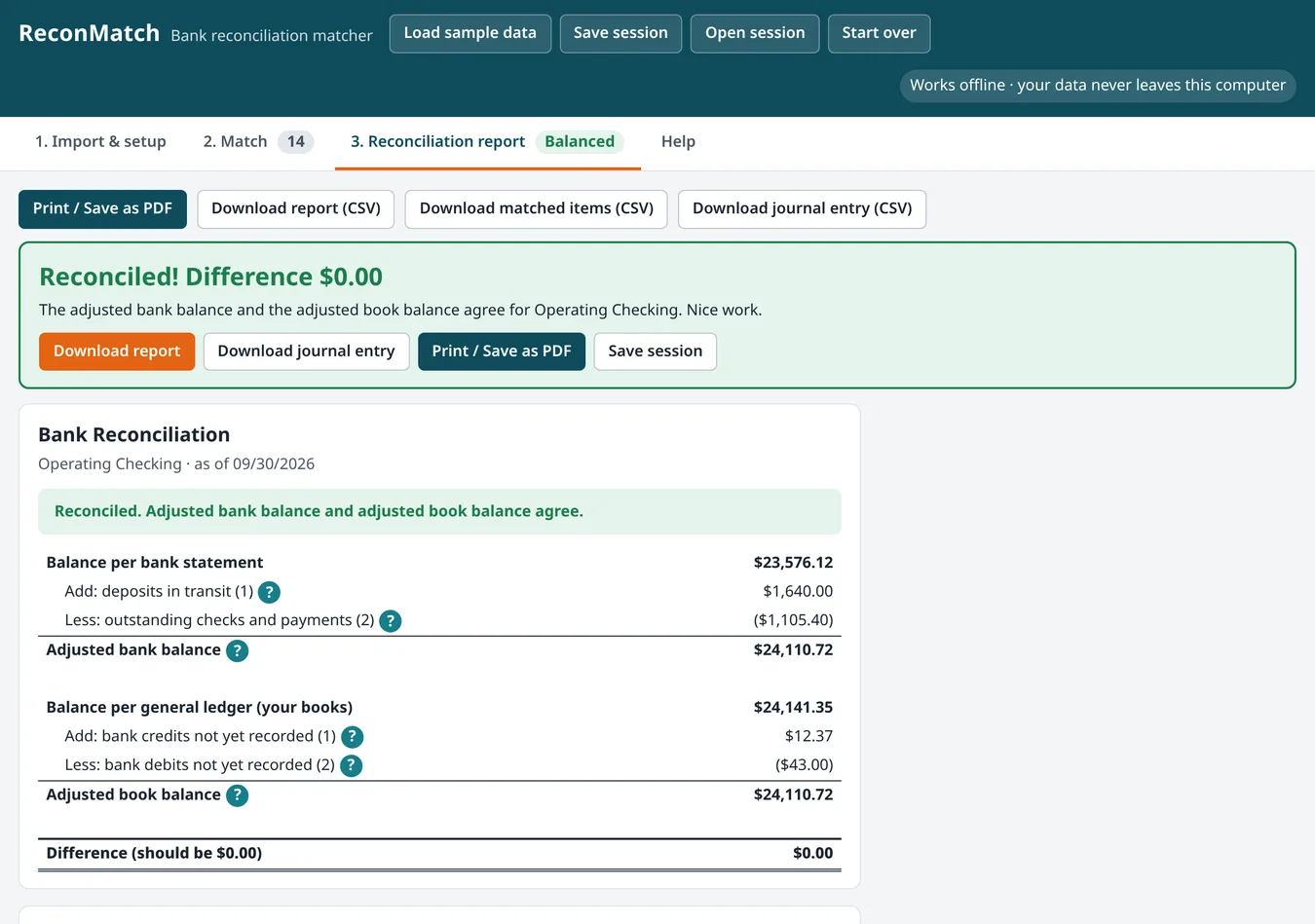Click the Balance per bank statement label

tap(155, 563)
